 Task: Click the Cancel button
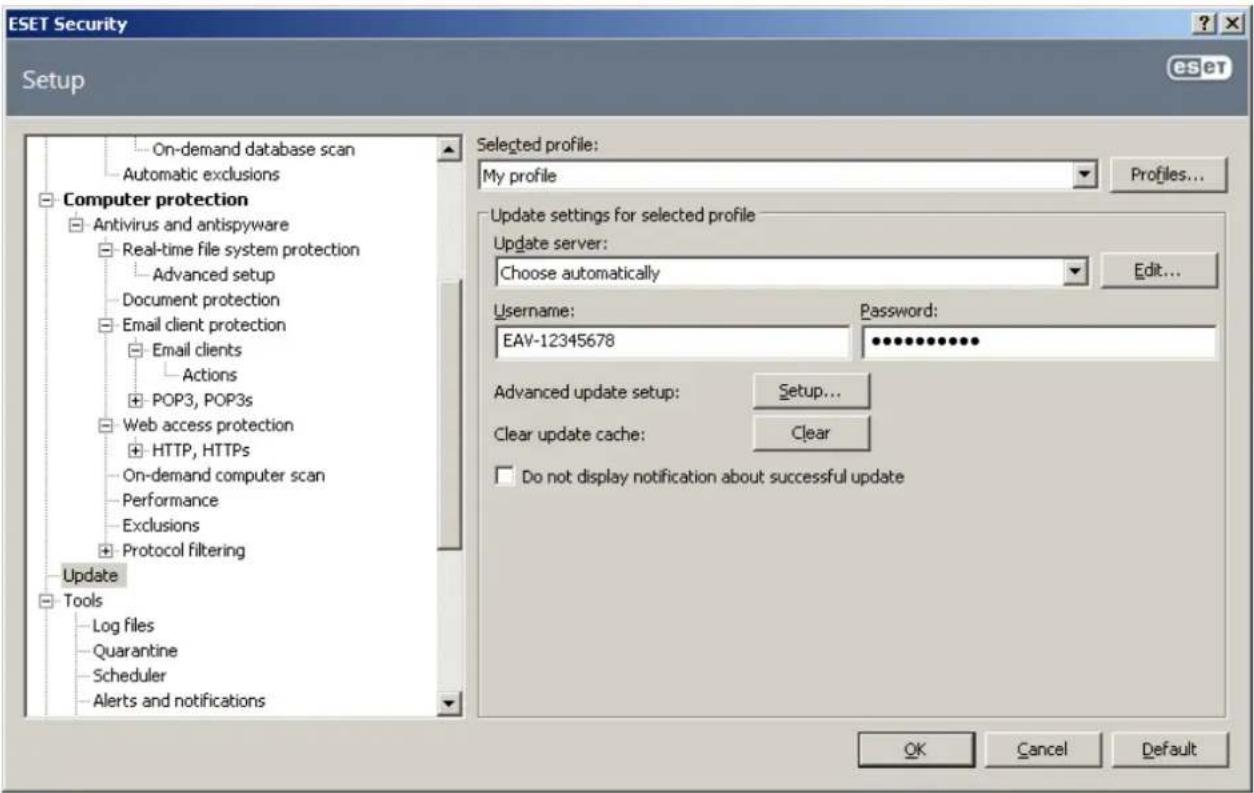click(1042, 749)
